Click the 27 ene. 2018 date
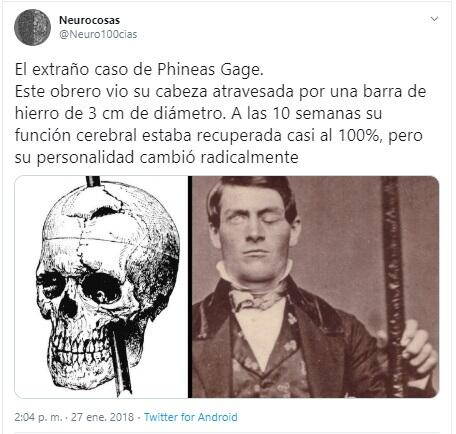 pos(102,417)
